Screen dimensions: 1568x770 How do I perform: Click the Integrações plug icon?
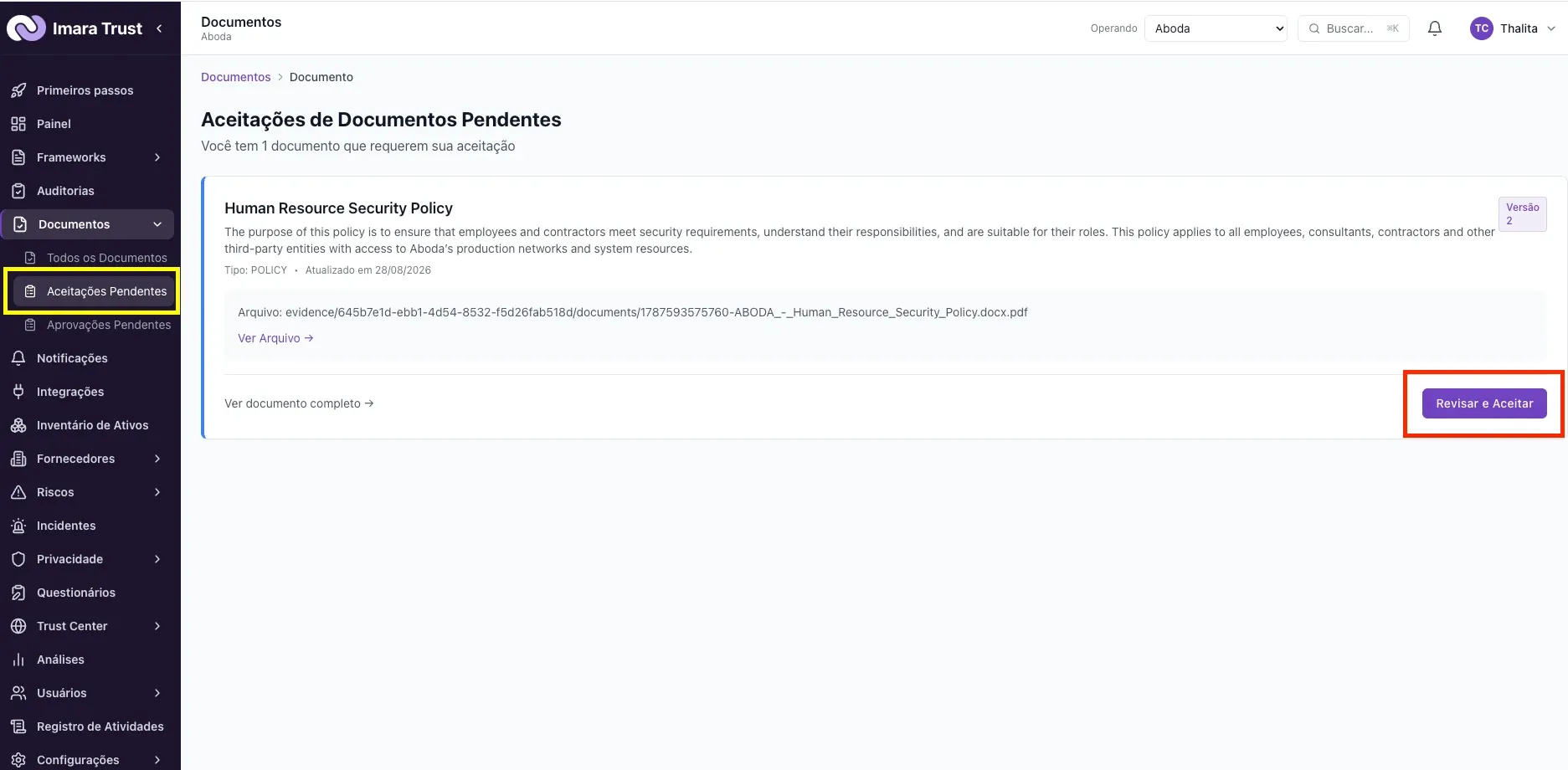(x=18, y=392)
